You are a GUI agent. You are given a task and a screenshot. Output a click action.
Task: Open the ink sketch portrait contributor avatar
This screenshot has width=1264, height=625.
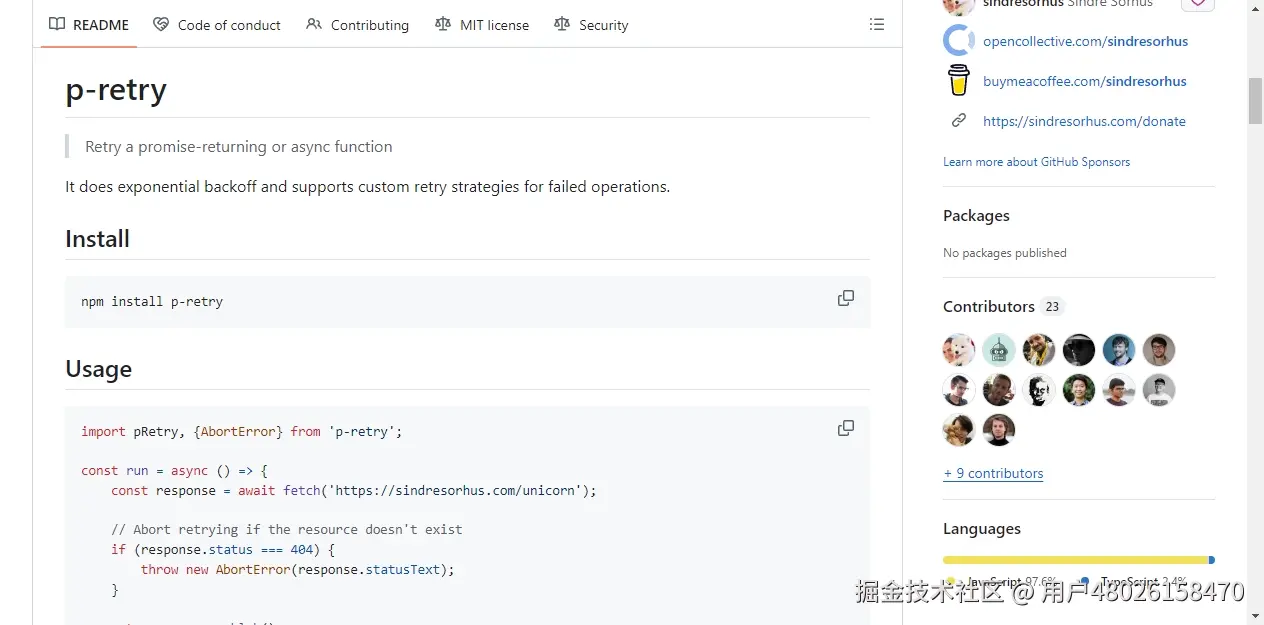pyautogui.click(x=1039, y=390)
